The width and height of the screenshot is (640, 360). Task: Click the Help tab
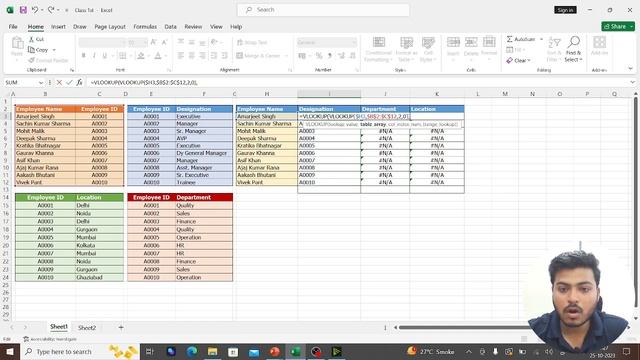(236, 27)
